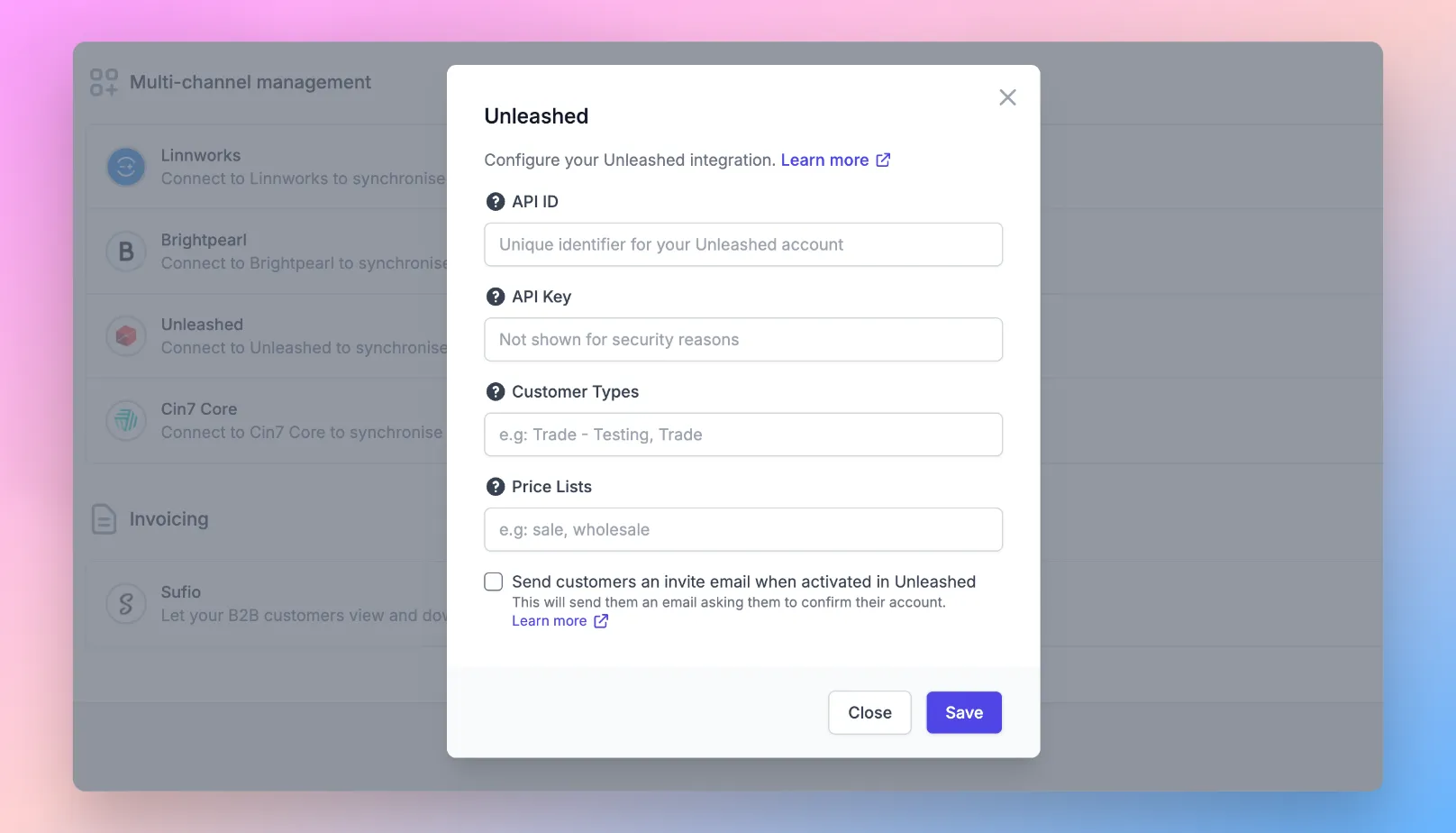The image size is (1456, 833).
Task: Click the API Key help question icon
Action: pos(495,297)
